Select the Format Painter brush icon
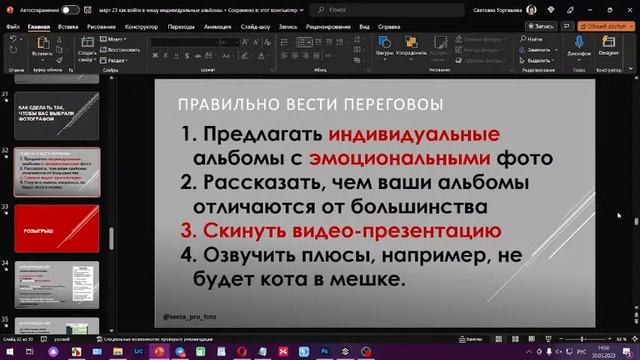This screenshot has width=640, height=360. tap(60, 60)
